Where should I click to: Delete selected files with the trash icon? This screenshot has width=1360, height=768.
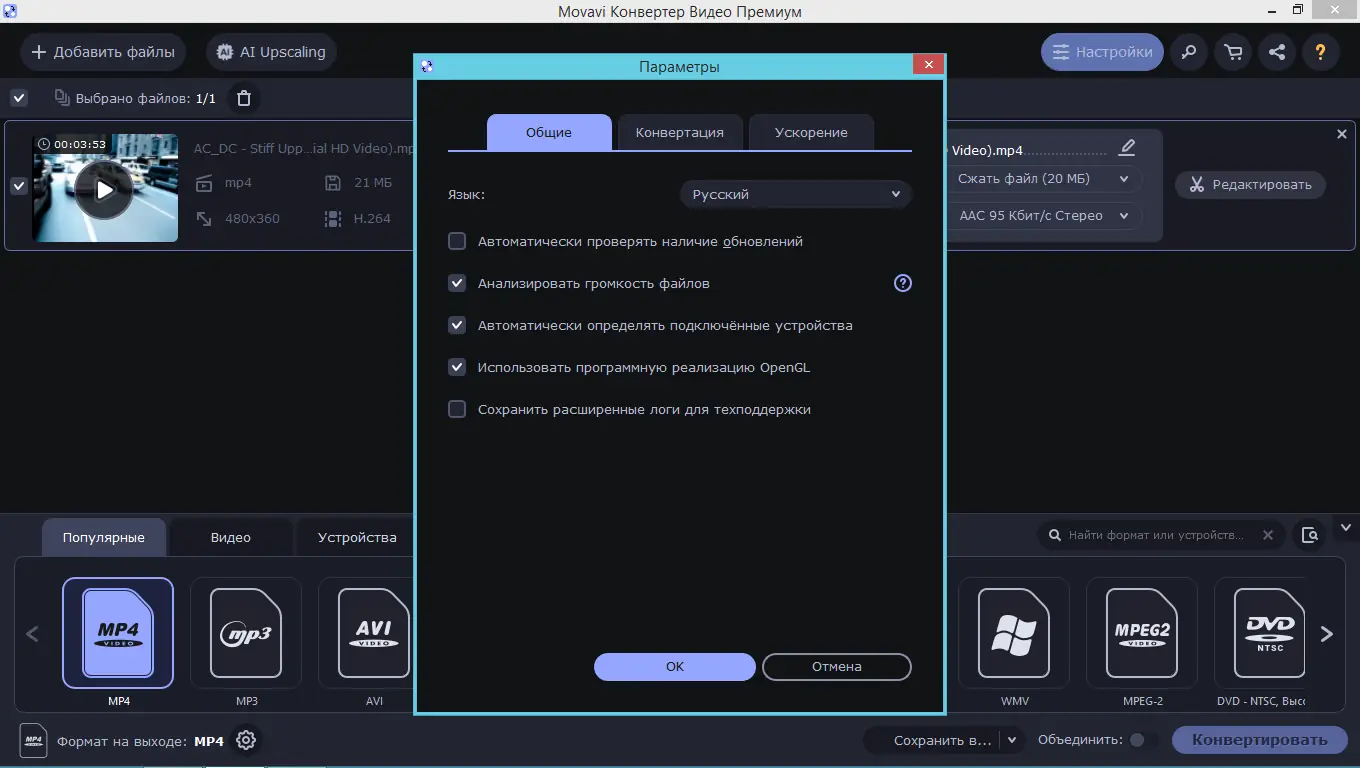pyautogui.click(x=243, y=98)
